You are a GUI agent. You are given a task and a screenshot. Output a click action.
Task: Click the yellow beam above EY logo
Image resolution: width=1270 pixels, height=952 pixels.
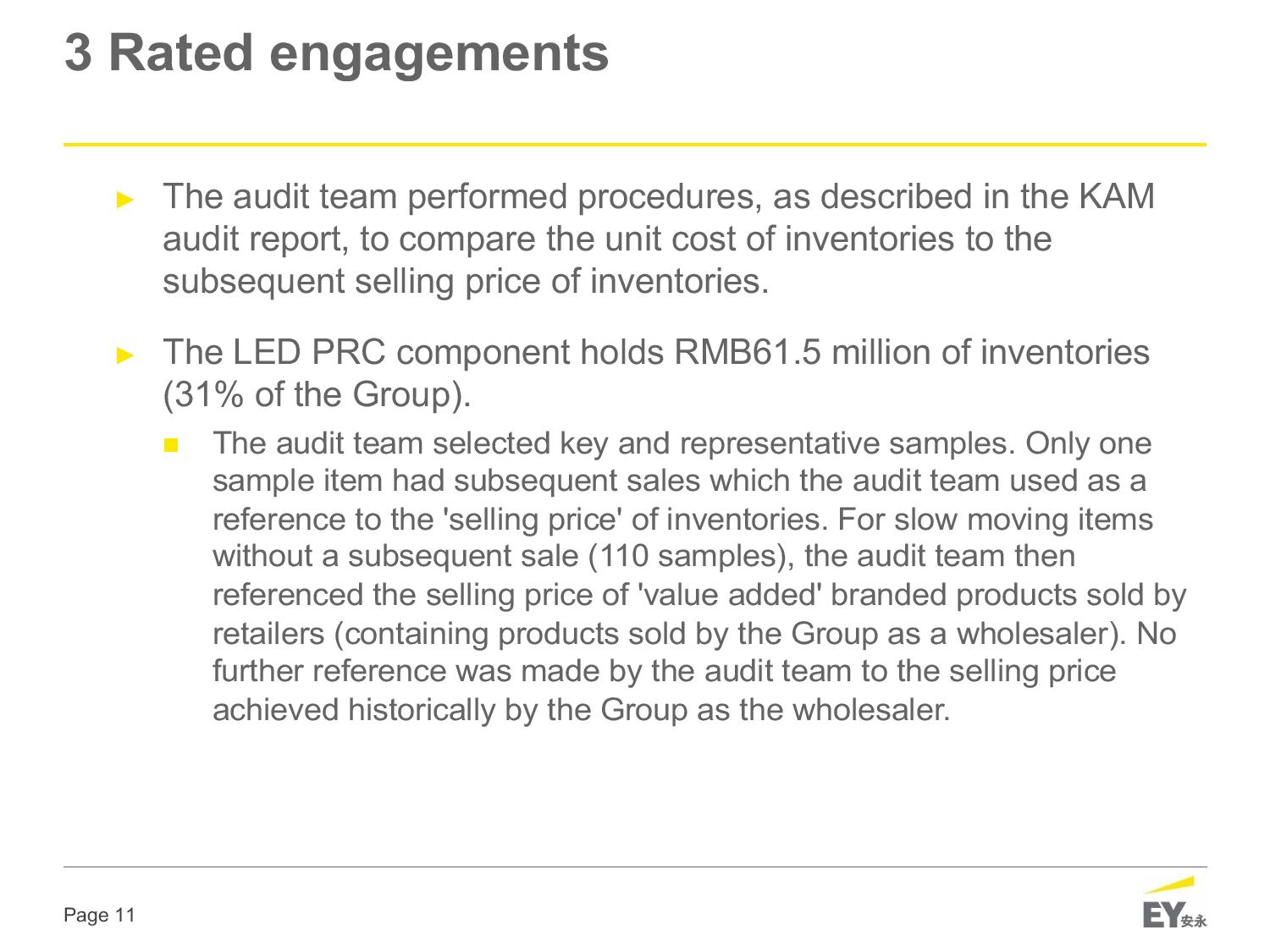(1170, 885)
